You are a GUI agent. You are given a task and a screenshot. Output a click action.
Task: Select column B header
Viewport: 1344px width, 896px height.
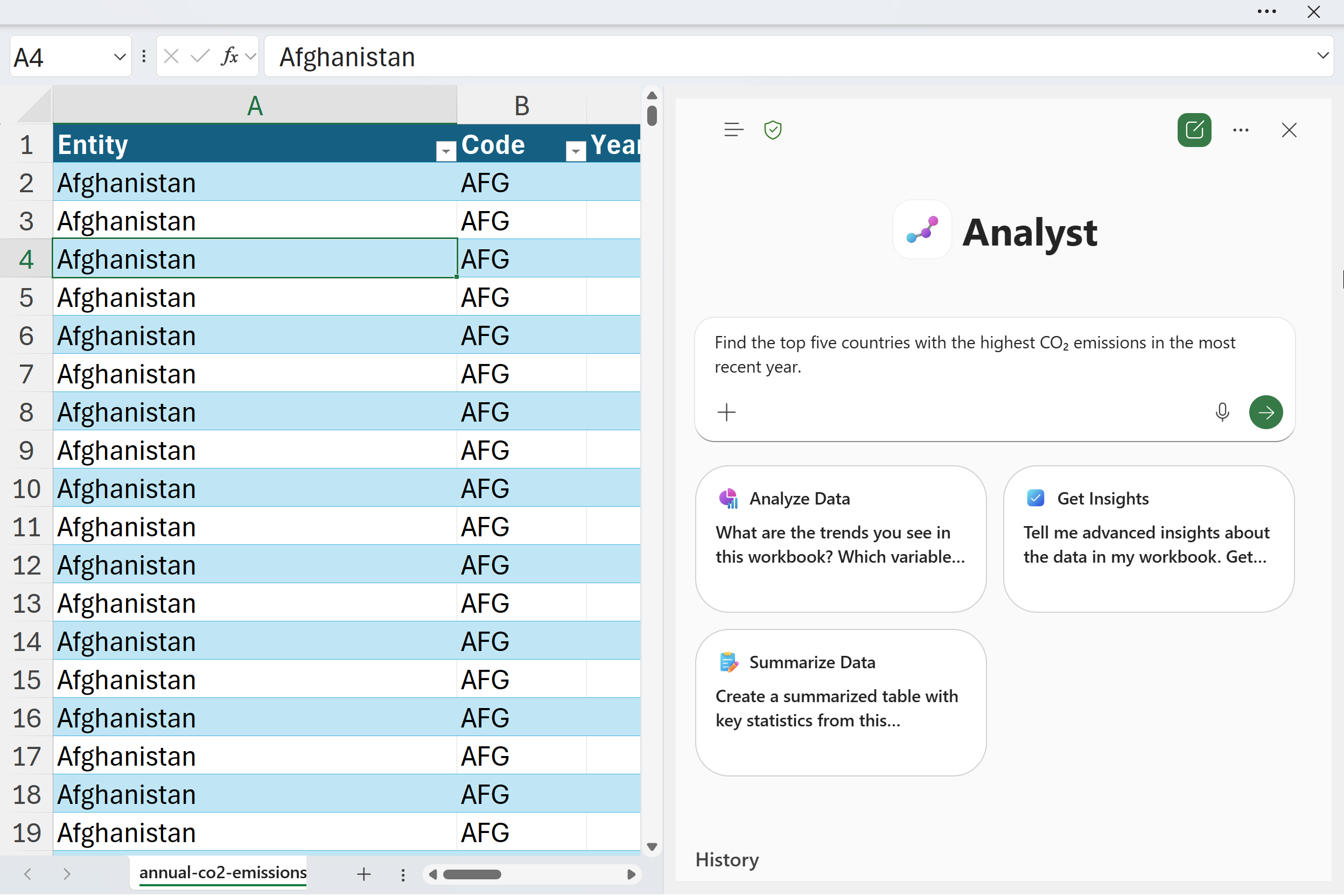click(521, 106)
